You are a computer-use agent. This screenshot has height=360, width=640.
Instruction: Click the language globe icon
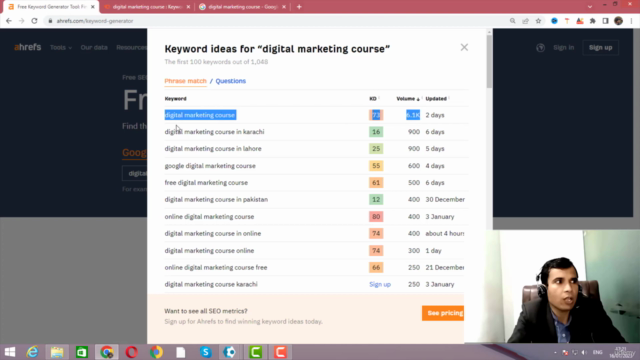point(540,48)
